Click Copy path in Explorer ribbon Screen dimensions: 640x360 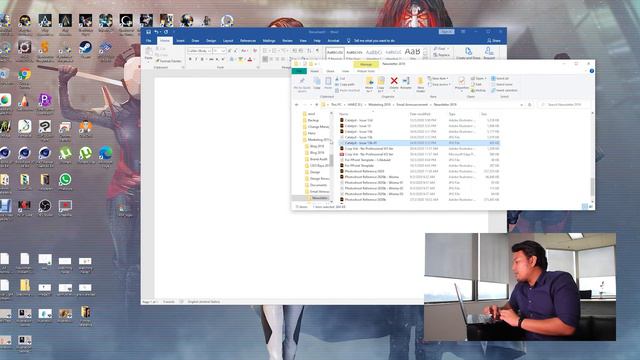(344, 84)
